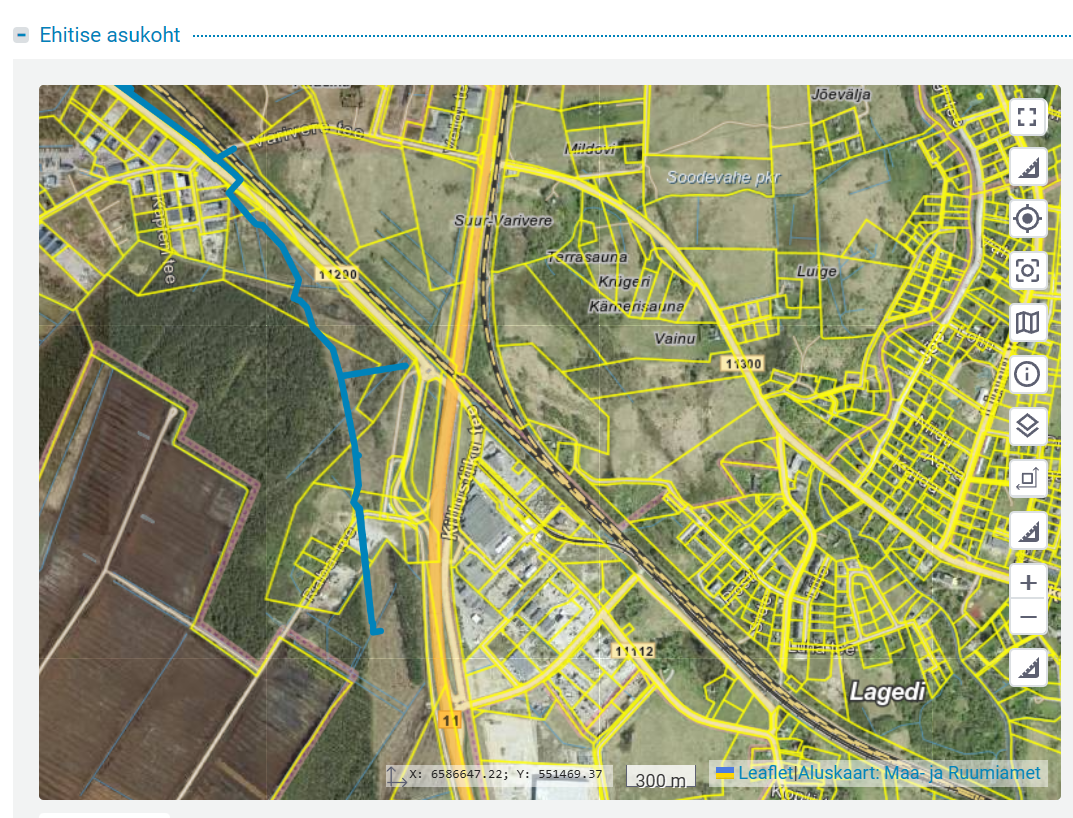
Task: Click the Lagedi label on the map
Action: (884, 691)
